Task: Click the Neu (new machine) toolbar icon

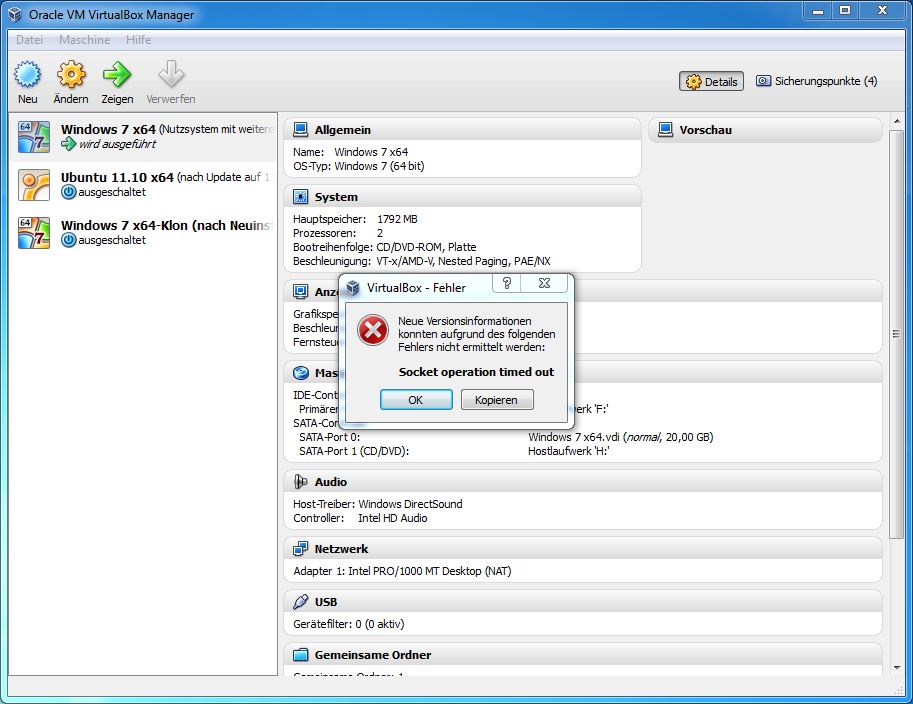Action: (x=27, y=75)
